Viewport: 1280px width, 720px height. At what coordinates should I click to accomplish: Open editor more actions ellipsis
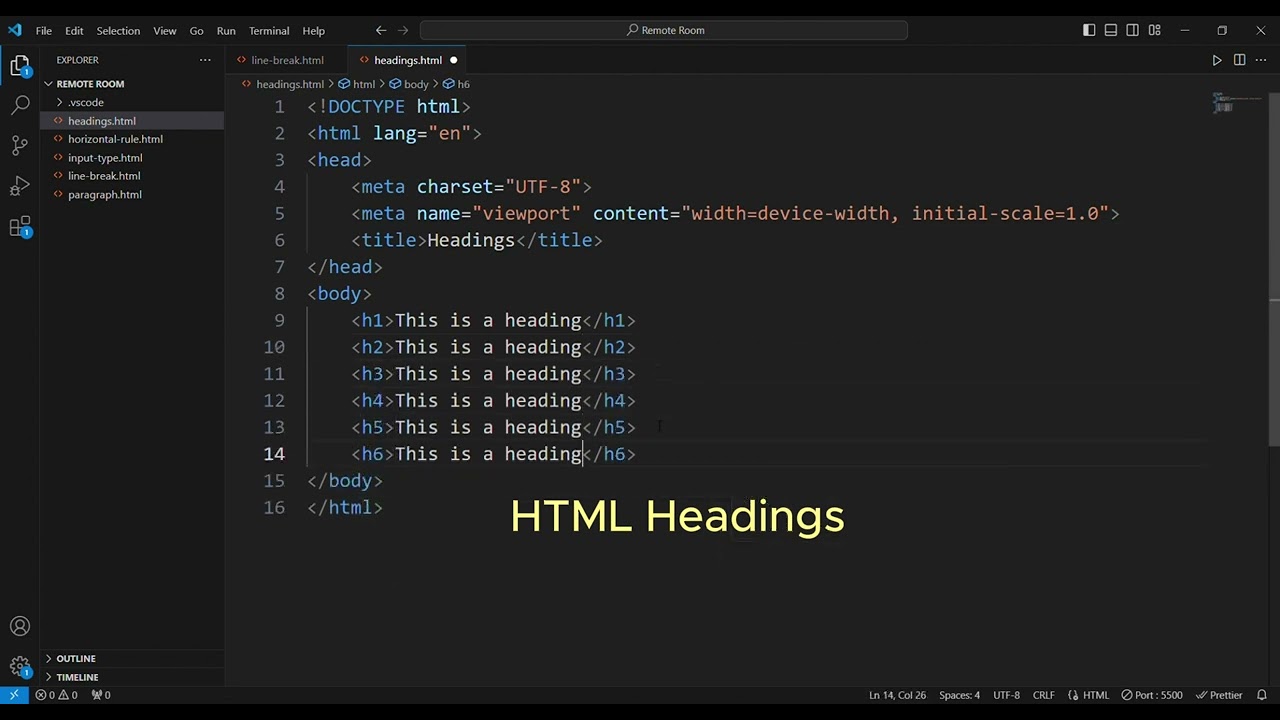click(1261, 60)
